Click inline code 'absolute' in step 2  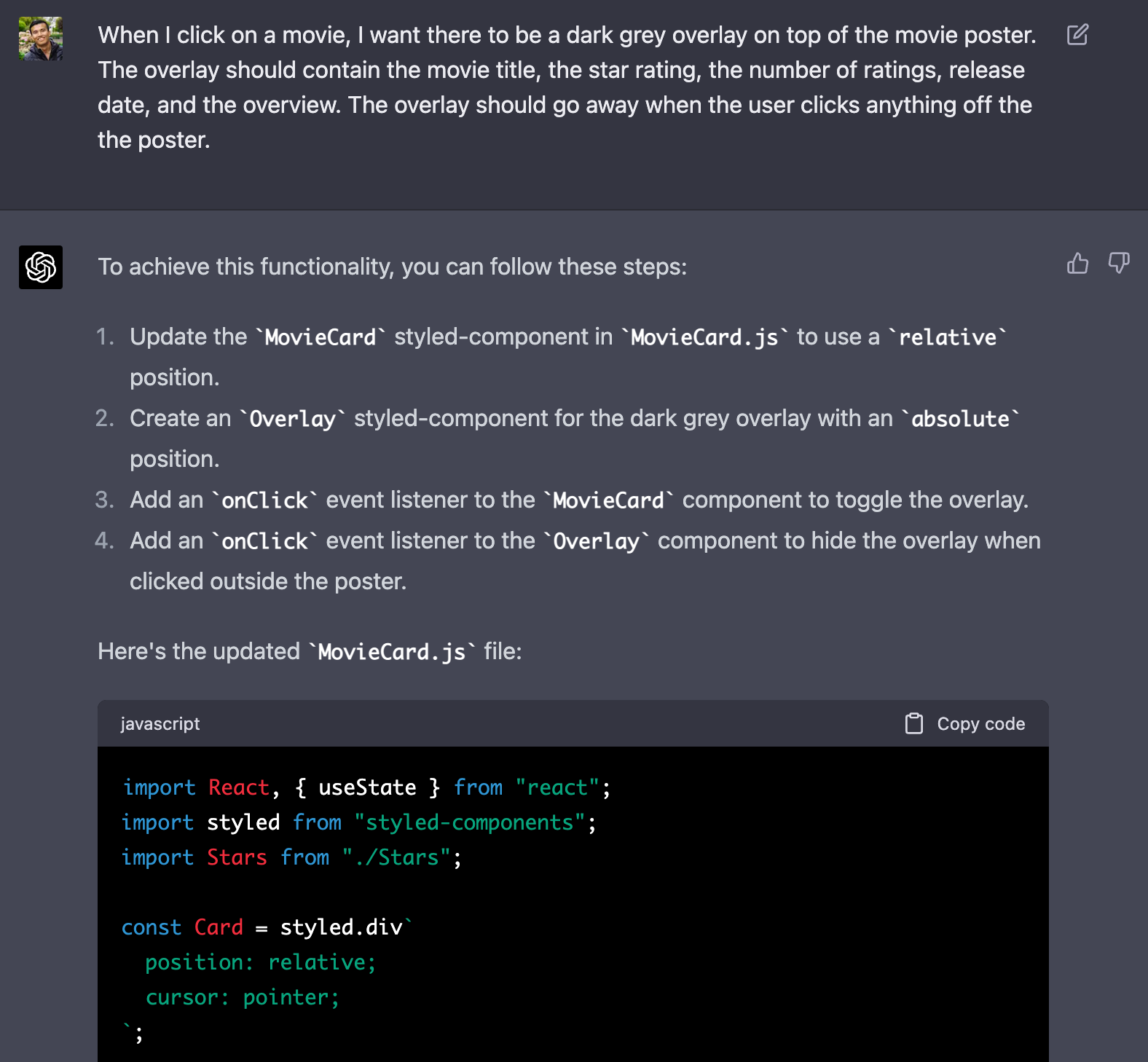pyautogui.click(x=960, y=419)
